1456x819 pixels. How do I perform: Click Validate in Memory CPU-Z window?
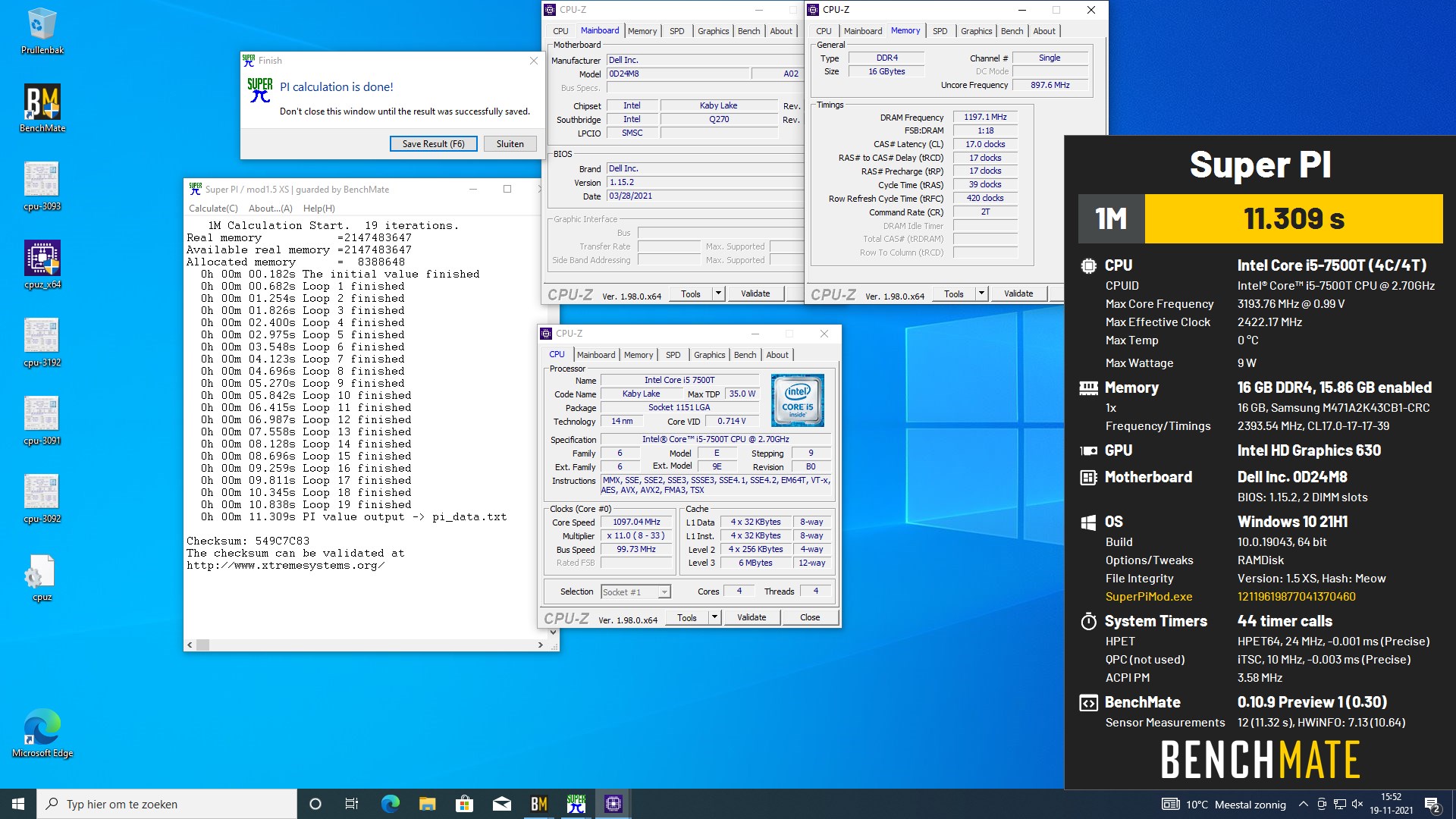pos(1018,293)
